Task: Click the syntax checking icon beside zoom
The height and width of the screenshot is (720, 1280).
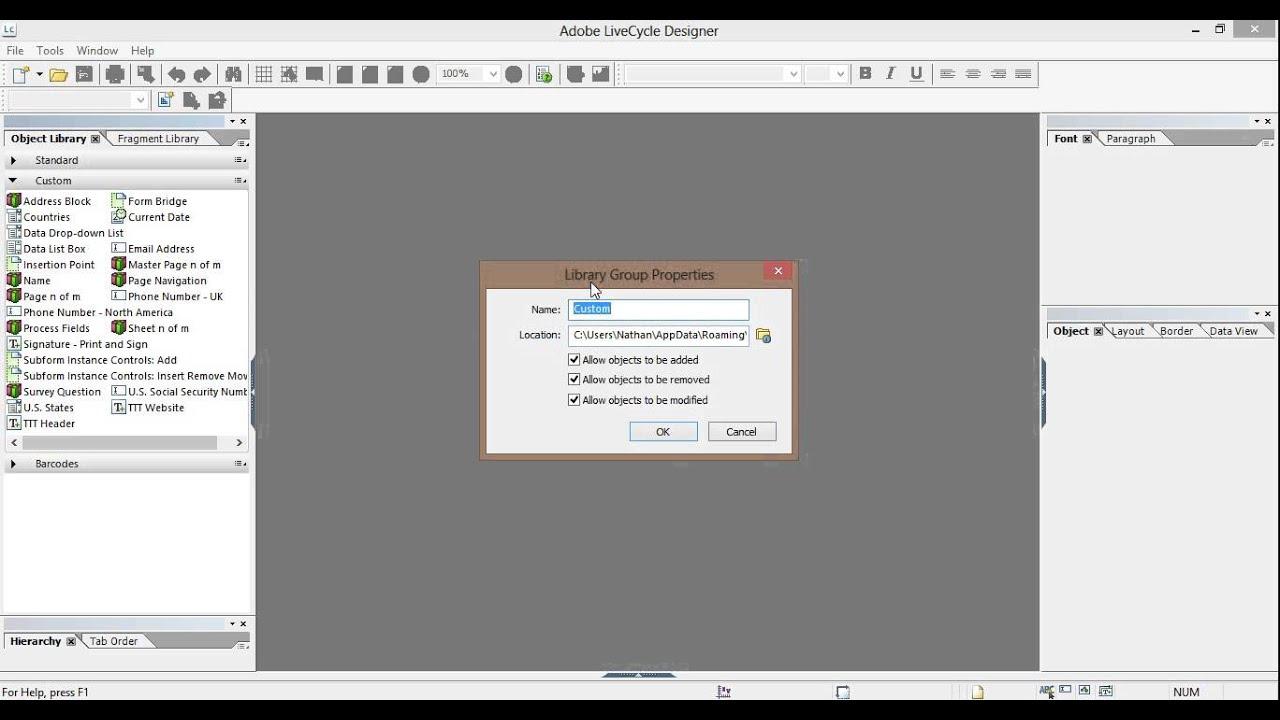Action: click(544, 74)
